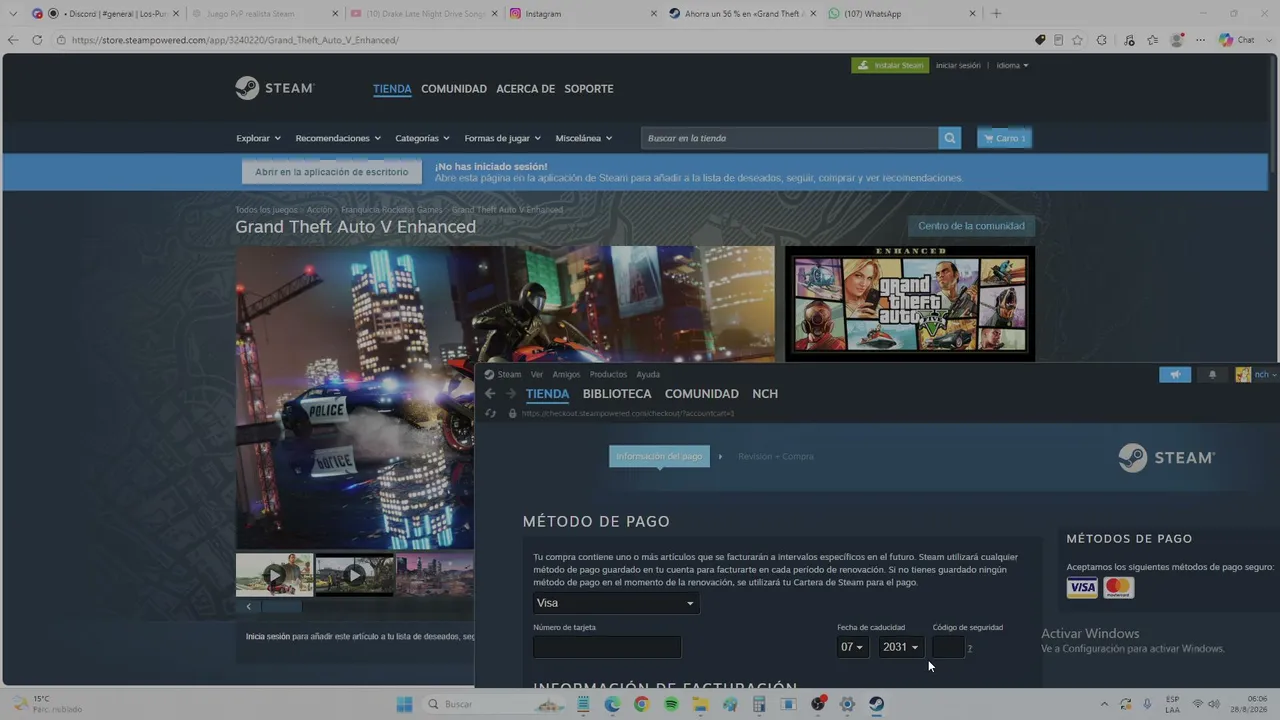Switch to BIBLIOTECA in Steam client
Viewport: 1280px width, 720px height.
click(x=617, y=394)
